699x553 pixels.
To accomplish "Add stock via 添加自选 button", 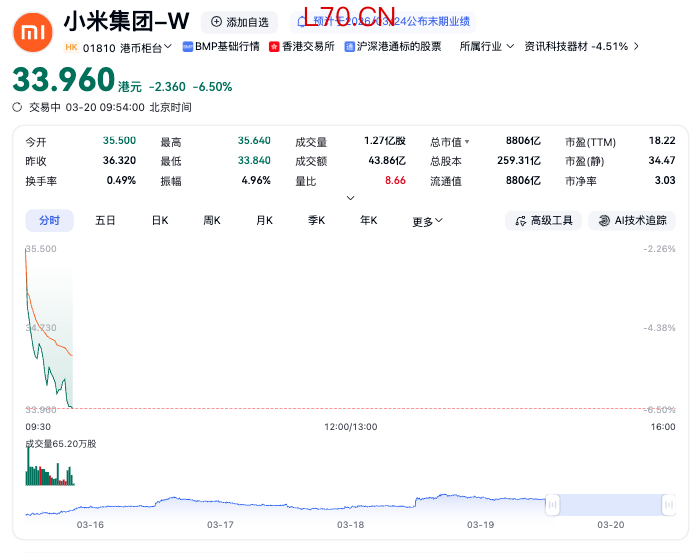I will click(x=239, y=22).
